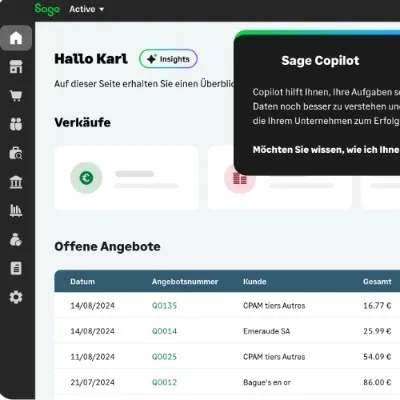Open quote Q0135 link
The width and height of the screenshot is (400, 400).
(164, 306)
